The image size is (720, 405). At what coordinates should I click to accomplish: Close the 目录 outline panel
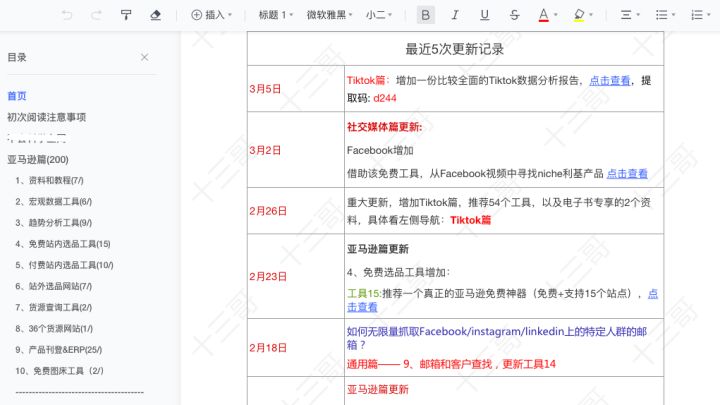(x=144, y=58)
